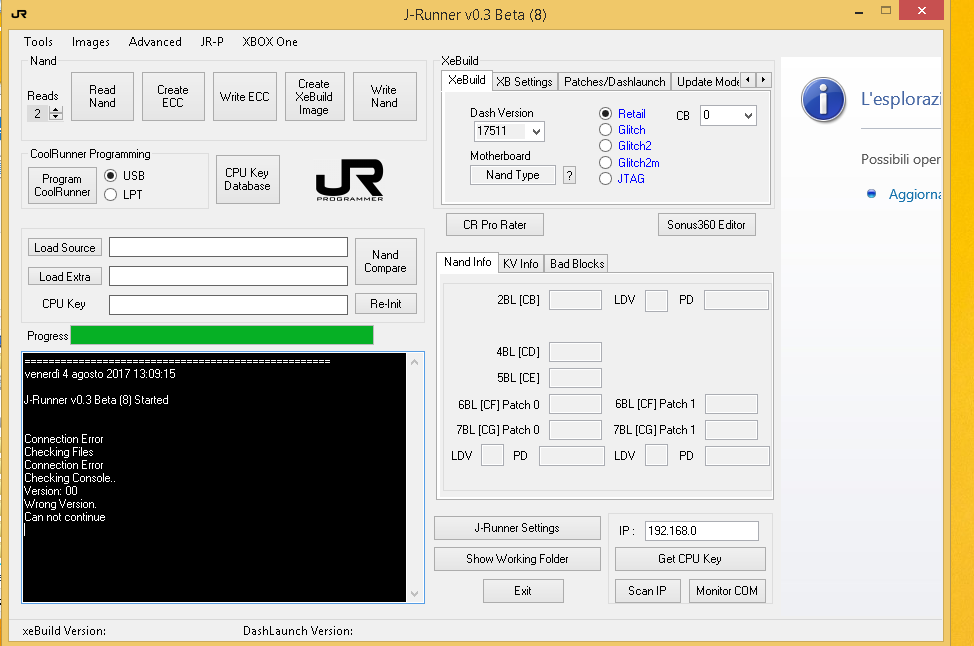The width and height of the screenshot is (974, 646).
Task: Click 'Can not continue' log line
Action: (65, 517)
